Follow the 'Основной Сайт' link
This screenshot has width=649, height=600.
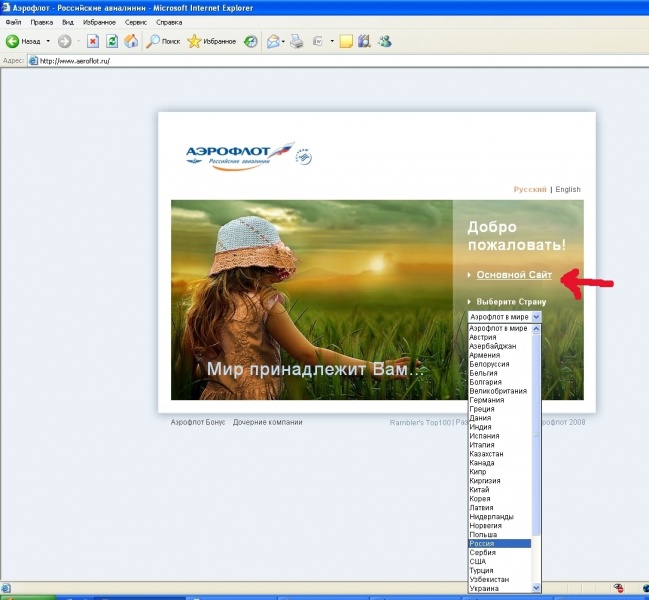tap(514, 274)
